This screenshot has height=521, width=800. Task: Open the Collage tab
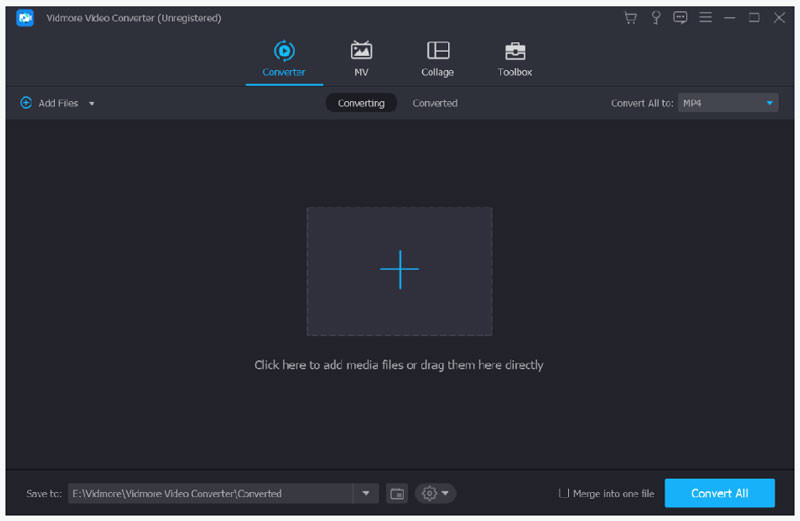(x=437, y=59)
